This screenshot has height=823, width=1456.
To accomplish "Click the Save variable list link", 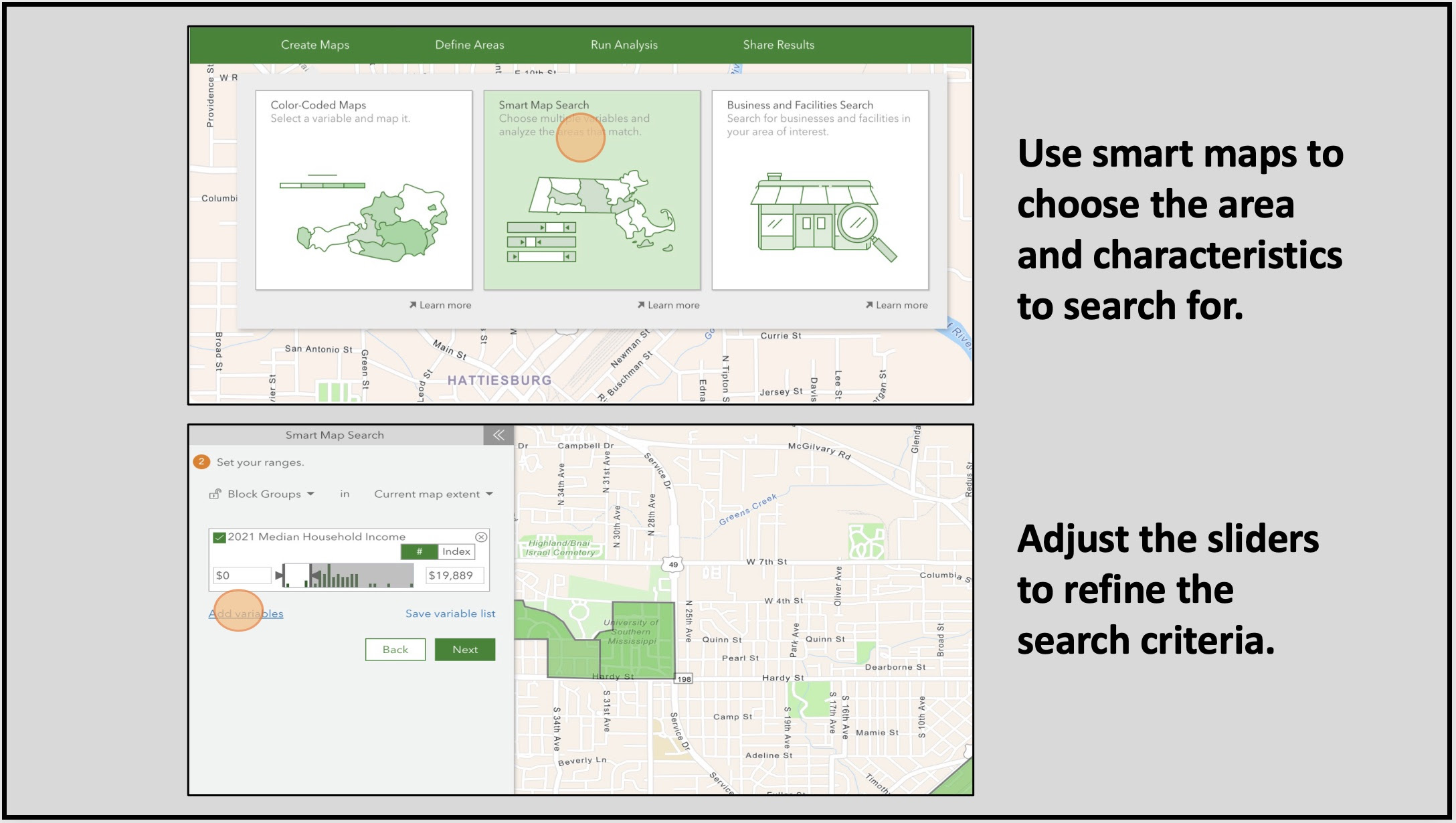I will point(450,614).
